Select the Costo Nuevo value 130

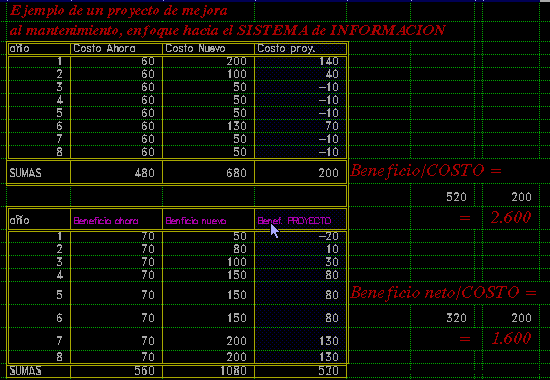pos(208,126)
